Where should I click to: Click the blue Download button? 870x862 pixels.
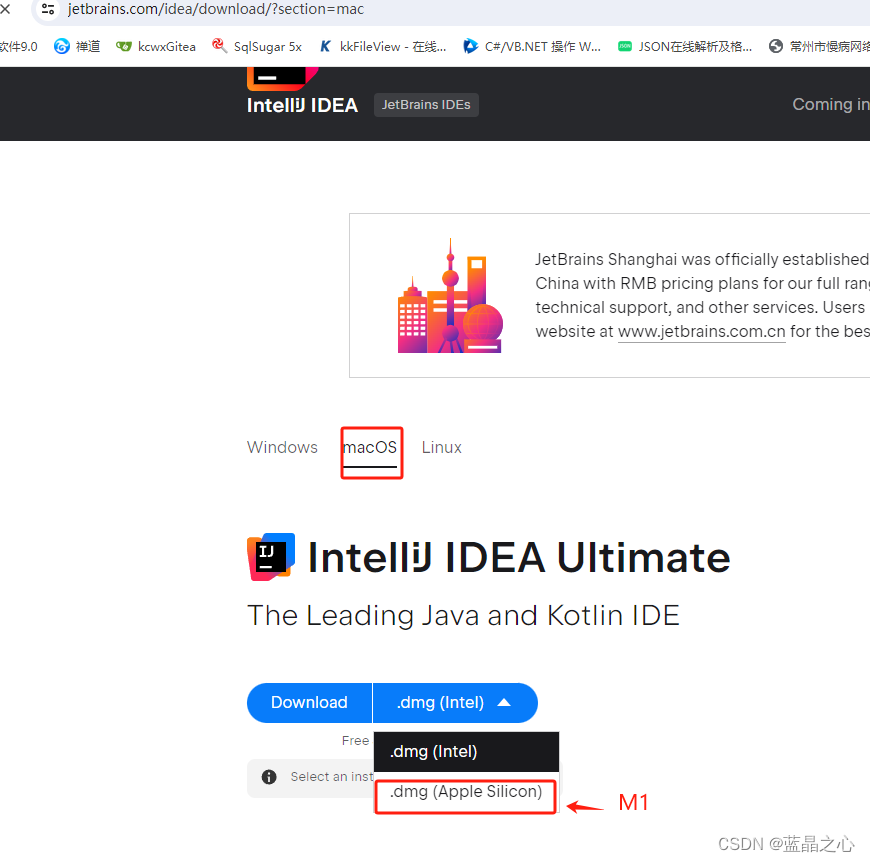coord(309,703)
